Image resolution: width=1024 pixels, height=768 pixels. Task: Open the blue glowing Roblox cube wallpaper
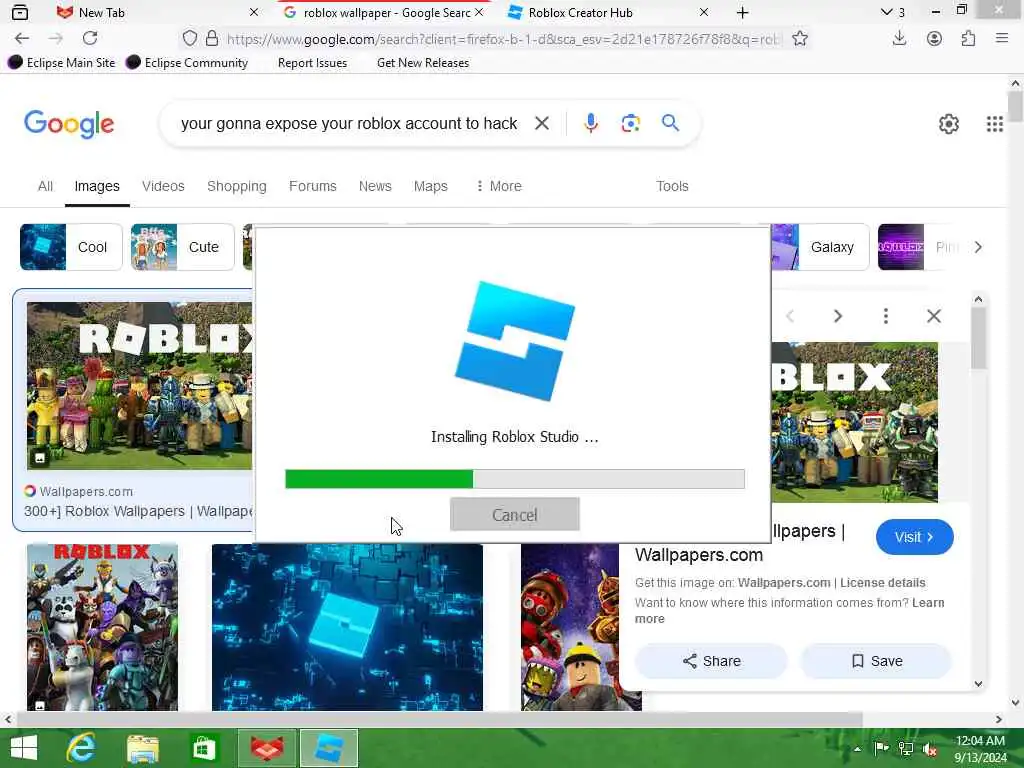pyautogui.click(x=347, y=627)
